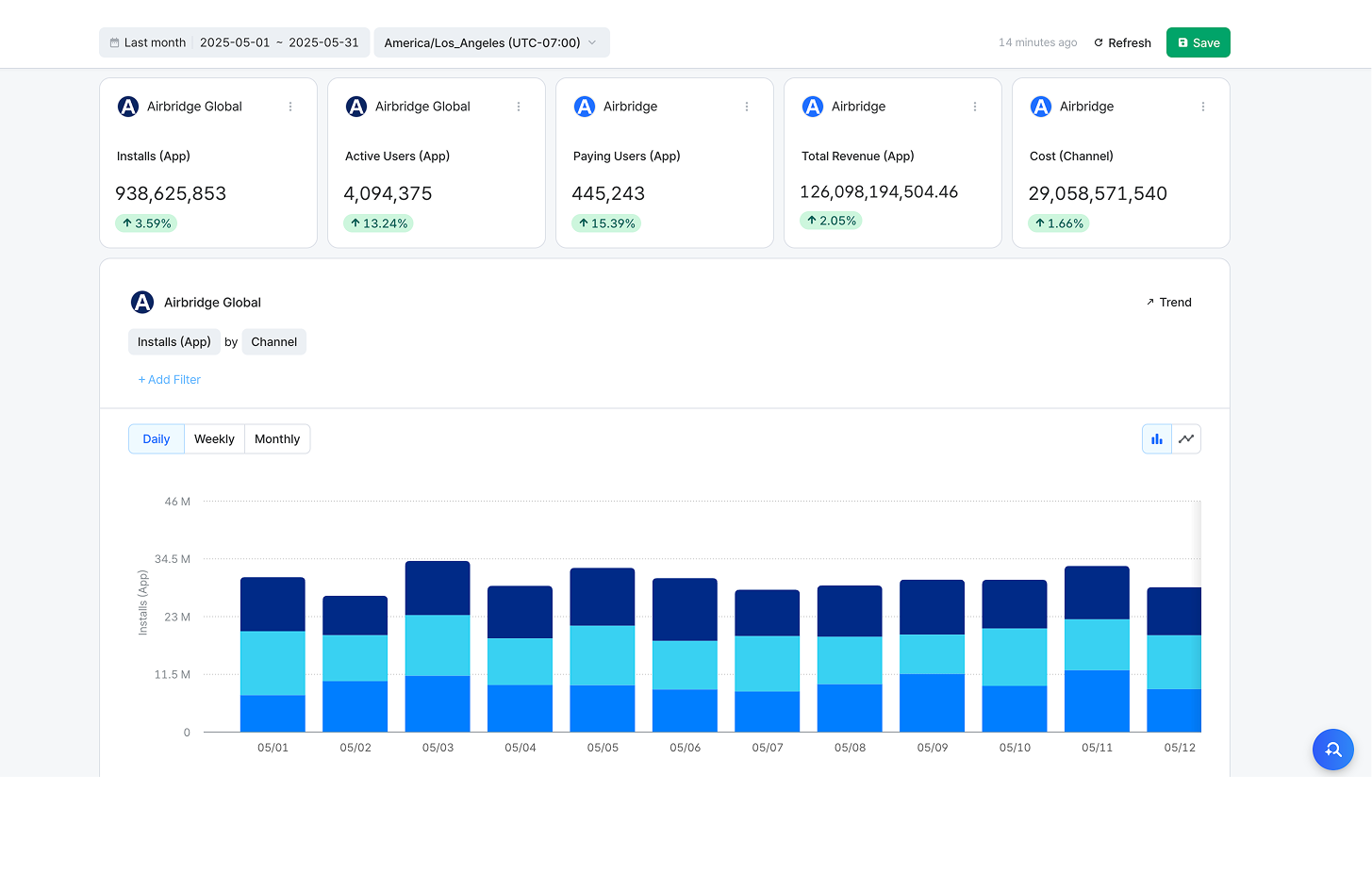Select the Weekly tab
Screen dimensions: 1372x874
pos(214,439)
